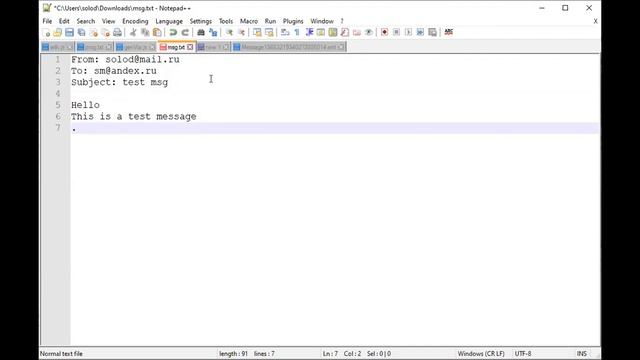
Task: Click the 'To: sm@andex.ru' line
Action: (x=114, y=71)
